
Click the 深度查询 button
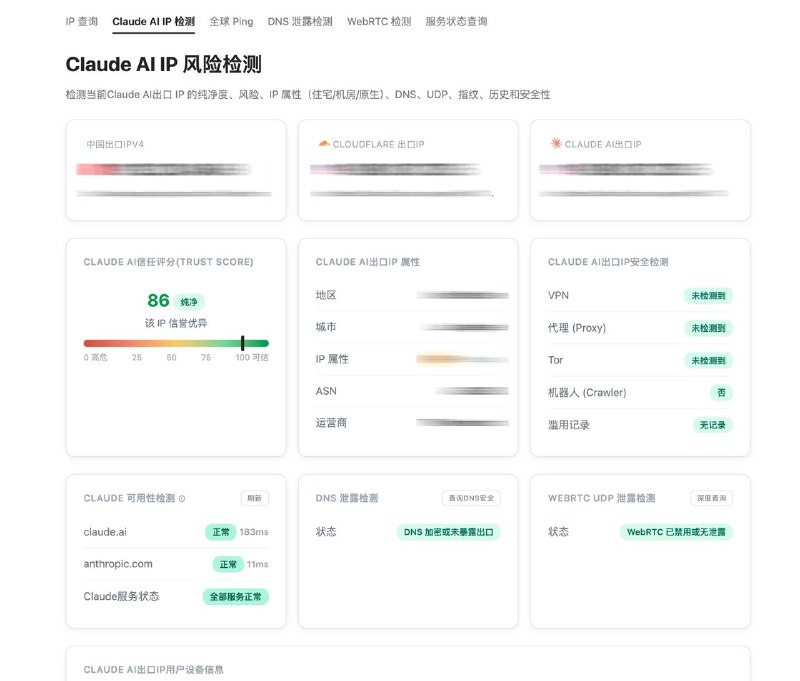pos(711,498)
